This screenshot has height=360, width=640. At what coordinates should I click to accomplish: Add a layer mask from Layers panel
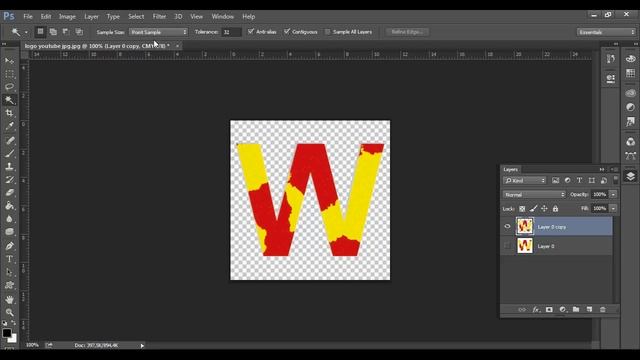click(x=549, y=309)
